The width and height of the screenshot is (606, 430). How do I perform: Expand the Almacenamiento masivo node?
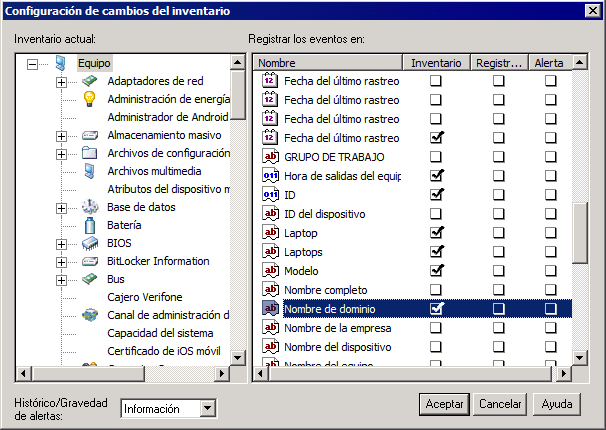(x=62, y=135)
